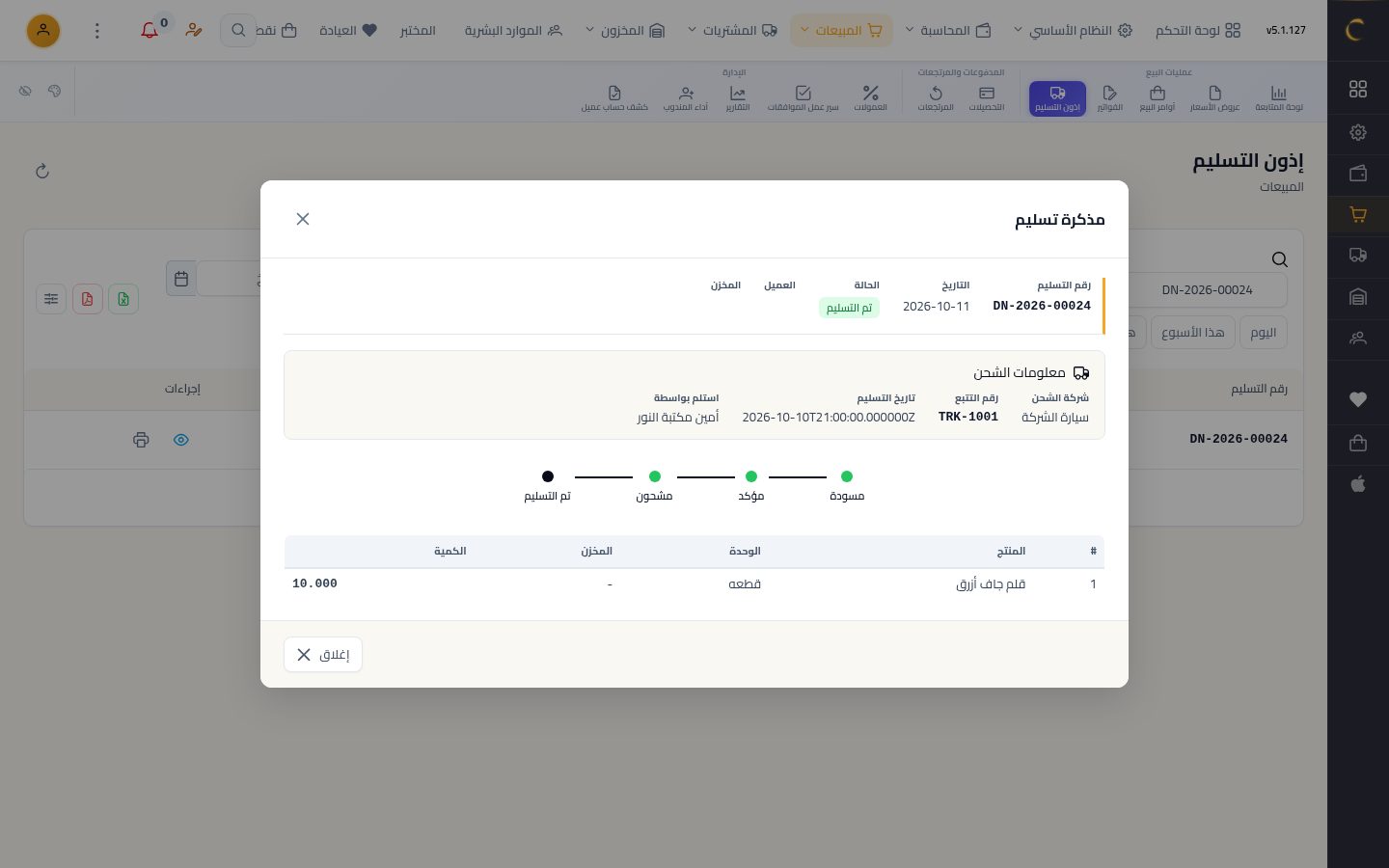
Task: Open التقارير reports toolbar item
Action: coord(738,98)
